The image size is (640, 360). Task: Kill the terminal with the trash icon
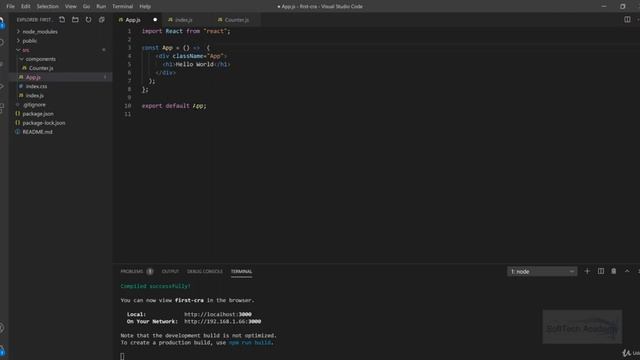coord(613,271)
